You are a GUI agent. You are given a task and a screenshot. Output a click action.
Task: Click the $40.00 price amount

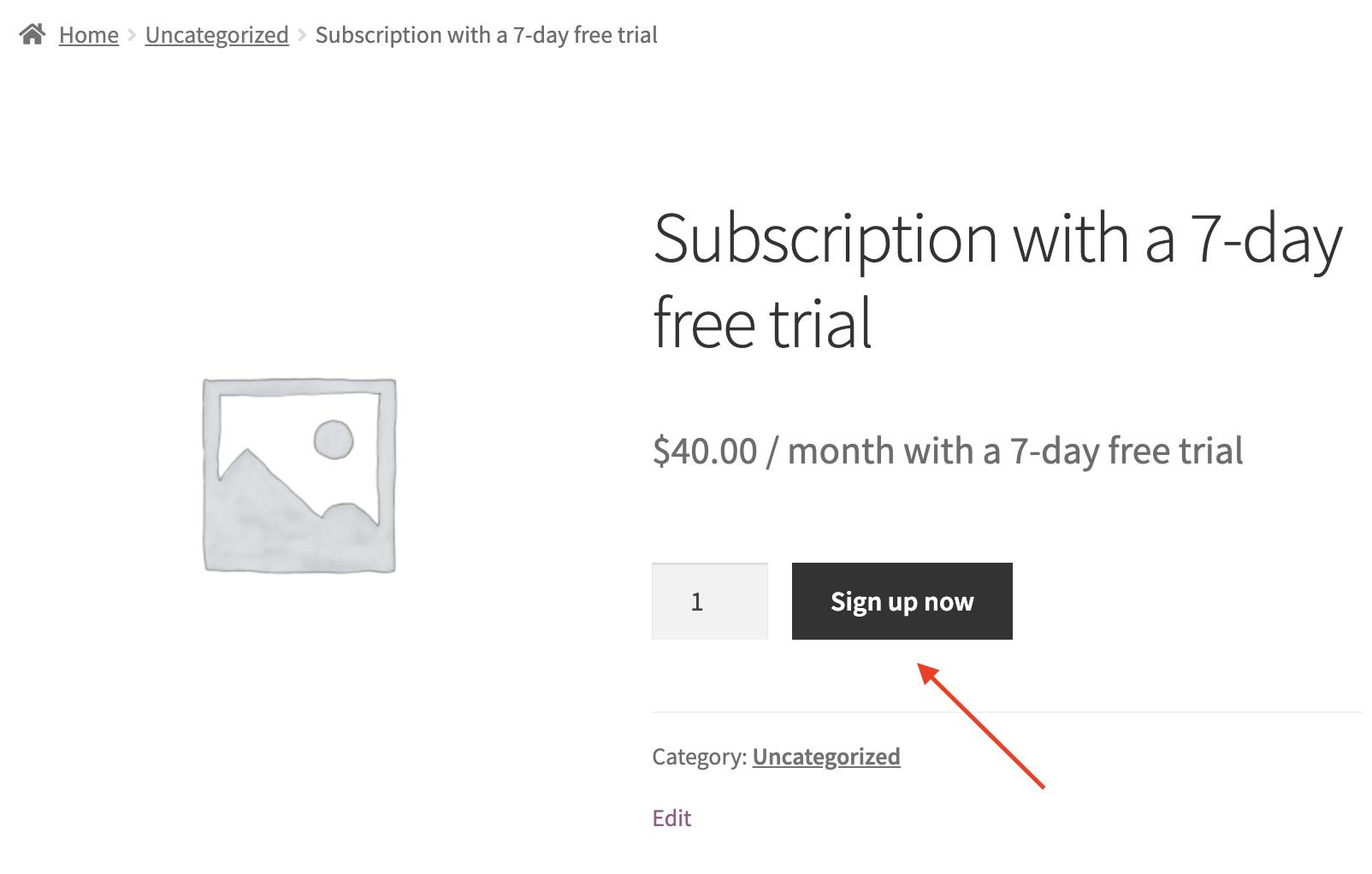pos(705,451)
